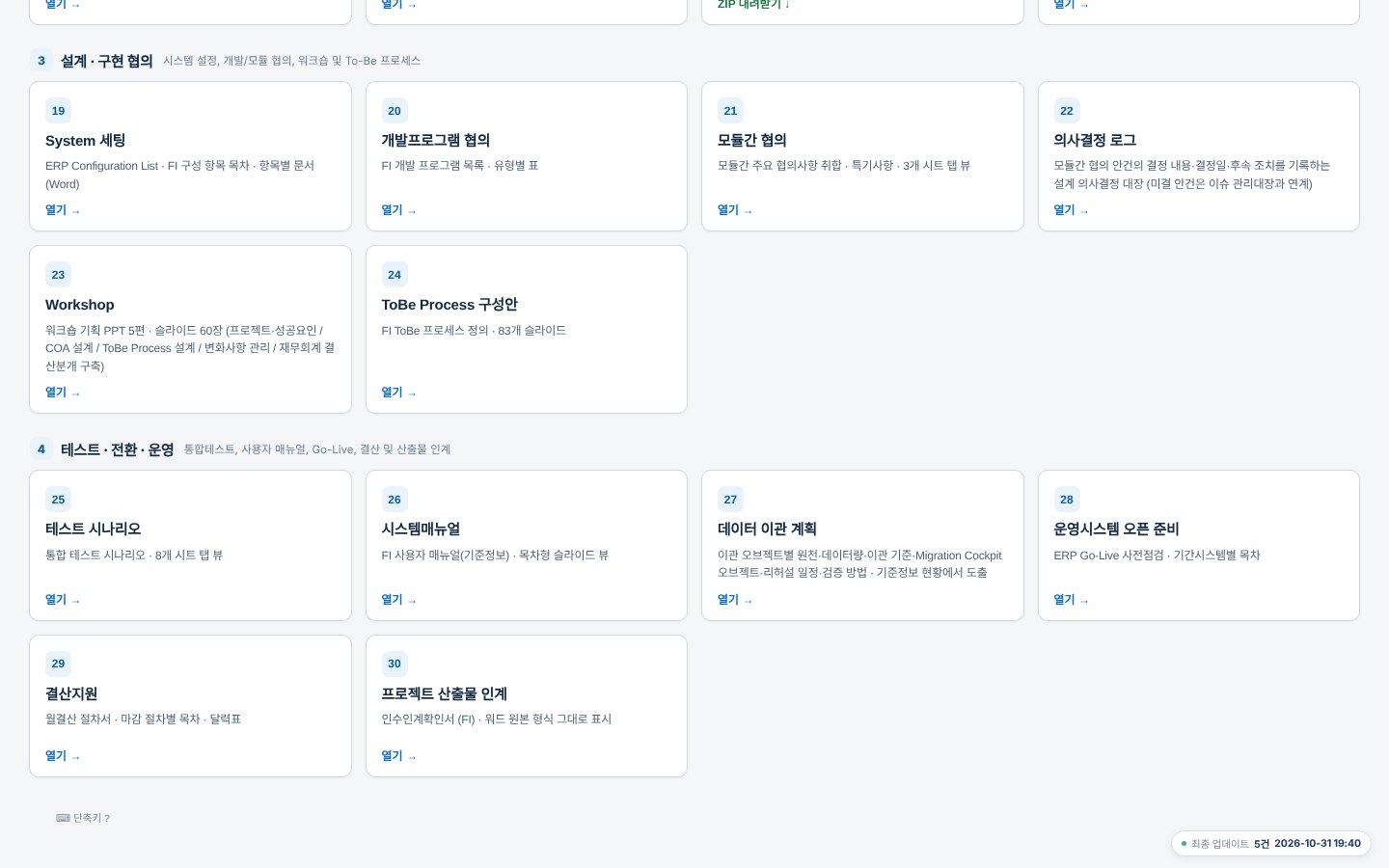
Task: Click the 의사결정 로그 card title
Action: pyautogui.click(x=1095, y=141)
